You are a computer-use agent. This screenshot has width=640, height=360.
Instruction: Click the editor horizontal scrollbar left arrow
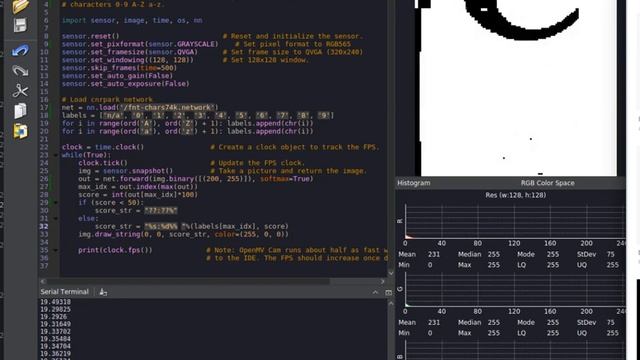click(43, 281)
